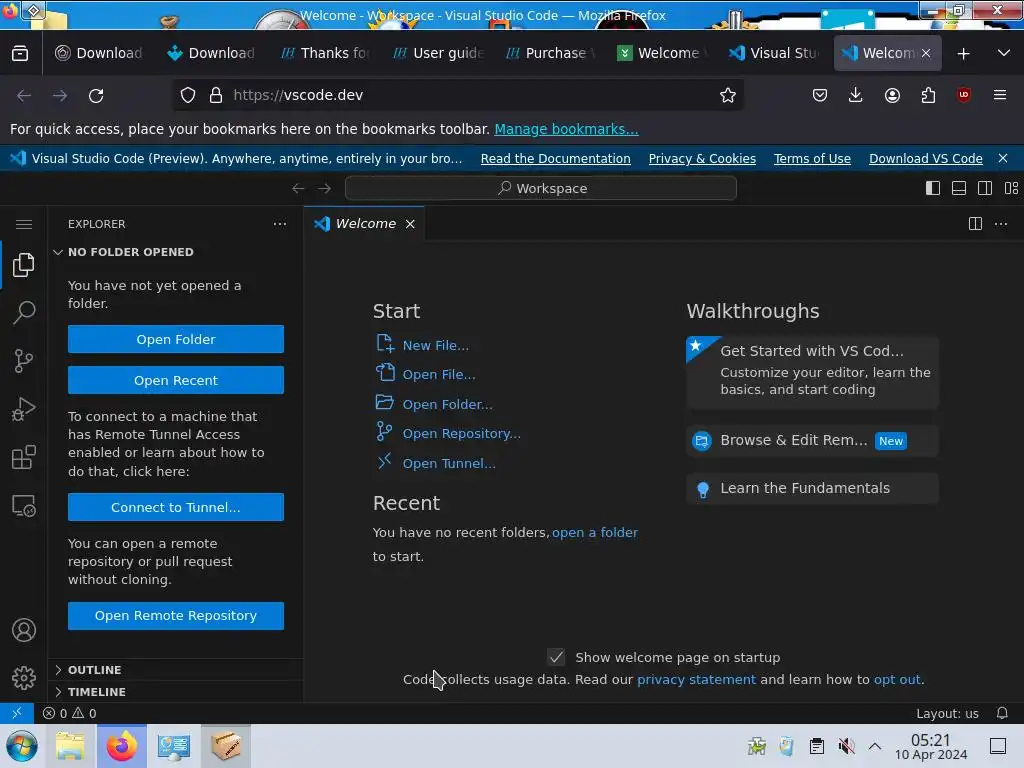Image resolution: width=1024 pixels, height=768 pixels.
Task: Show errors and warnings count panel
Action: pyautogui.click(x=69, y=713)
